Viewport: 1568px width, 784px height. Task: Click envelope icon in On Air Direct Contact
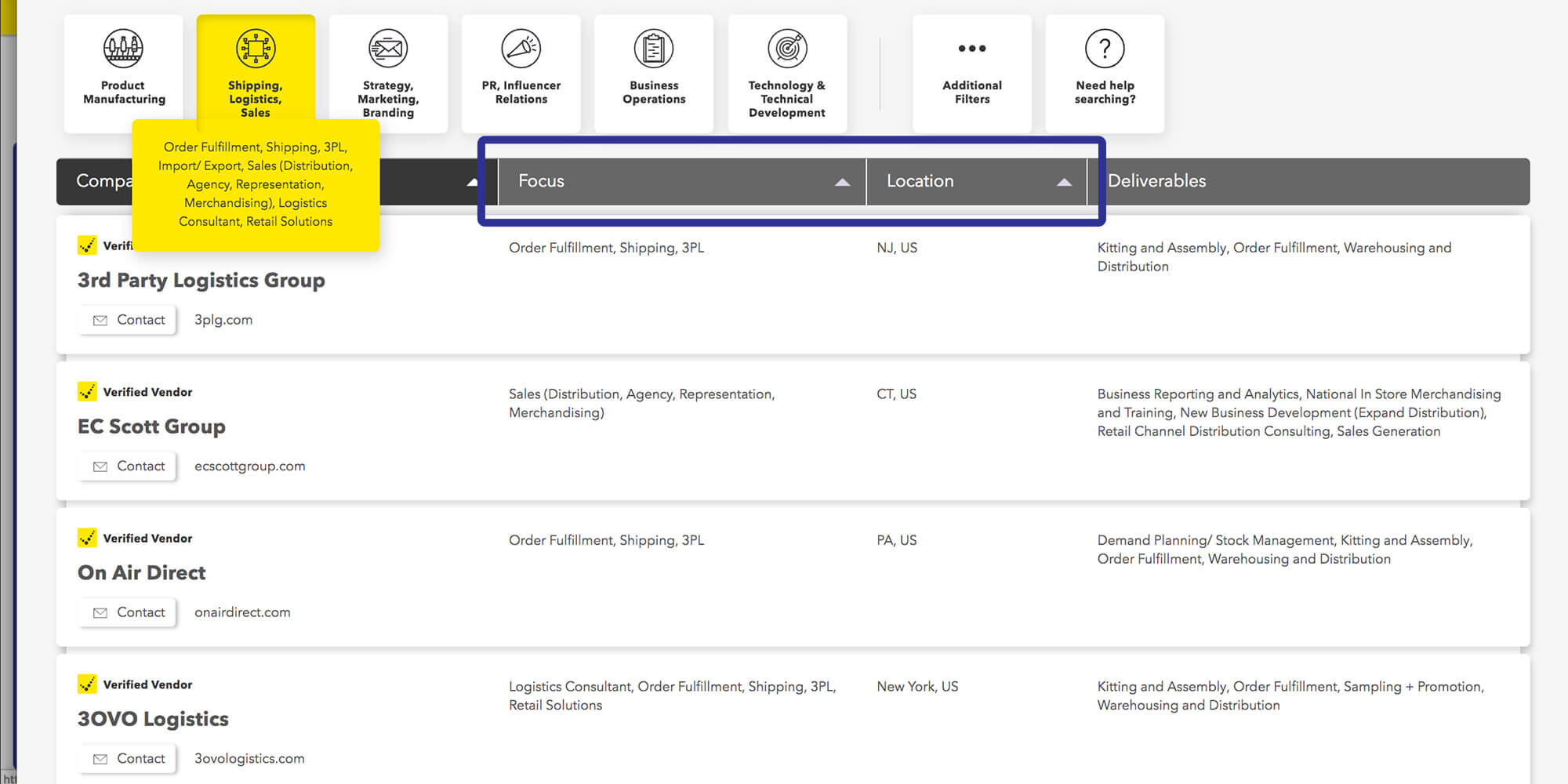100,613
